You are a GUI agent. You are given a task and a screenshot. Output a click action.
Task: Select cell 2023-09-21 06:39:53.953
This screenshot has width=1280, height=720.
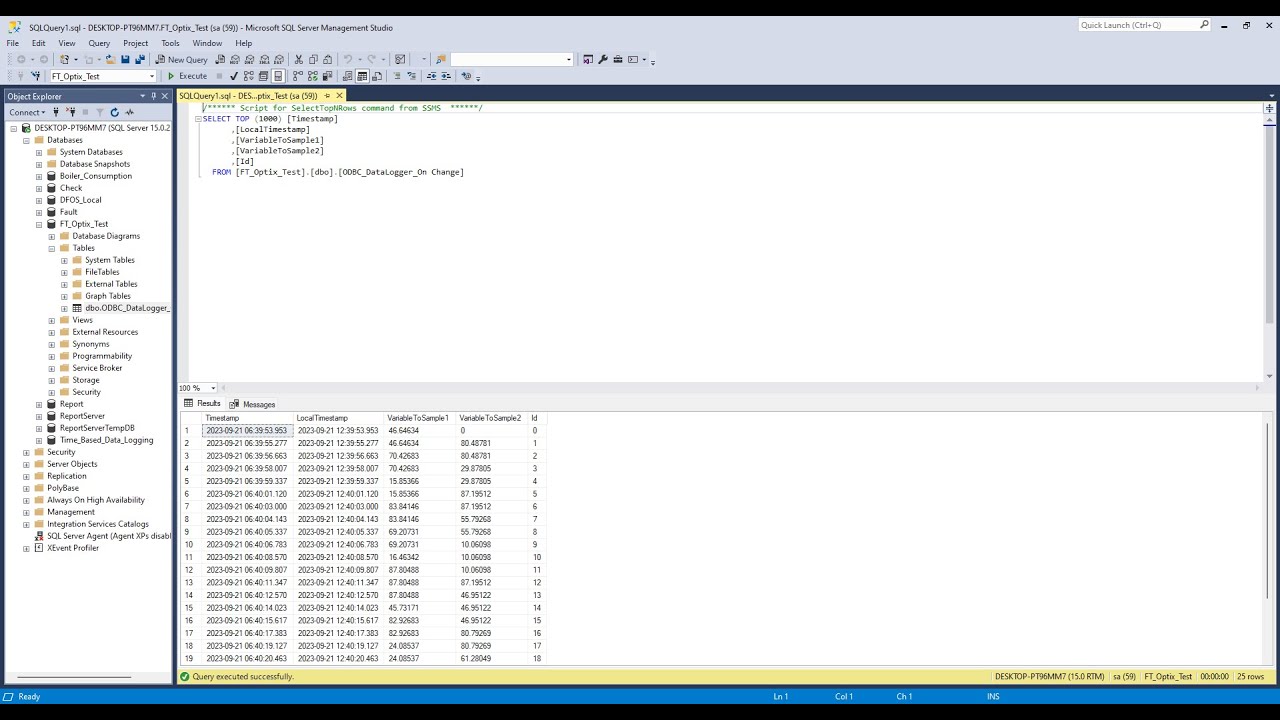click(247, 431)
